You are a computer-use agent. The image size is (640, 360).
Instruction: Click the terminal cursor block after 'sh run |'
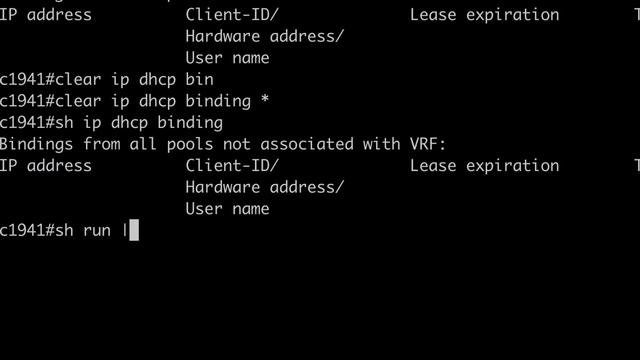pos(134,230)
